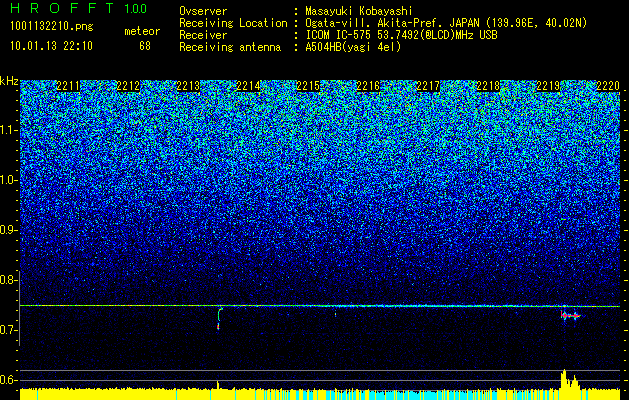Click the date stamp 10.01.13 22:10
The image size is (629, 400).
51,46
